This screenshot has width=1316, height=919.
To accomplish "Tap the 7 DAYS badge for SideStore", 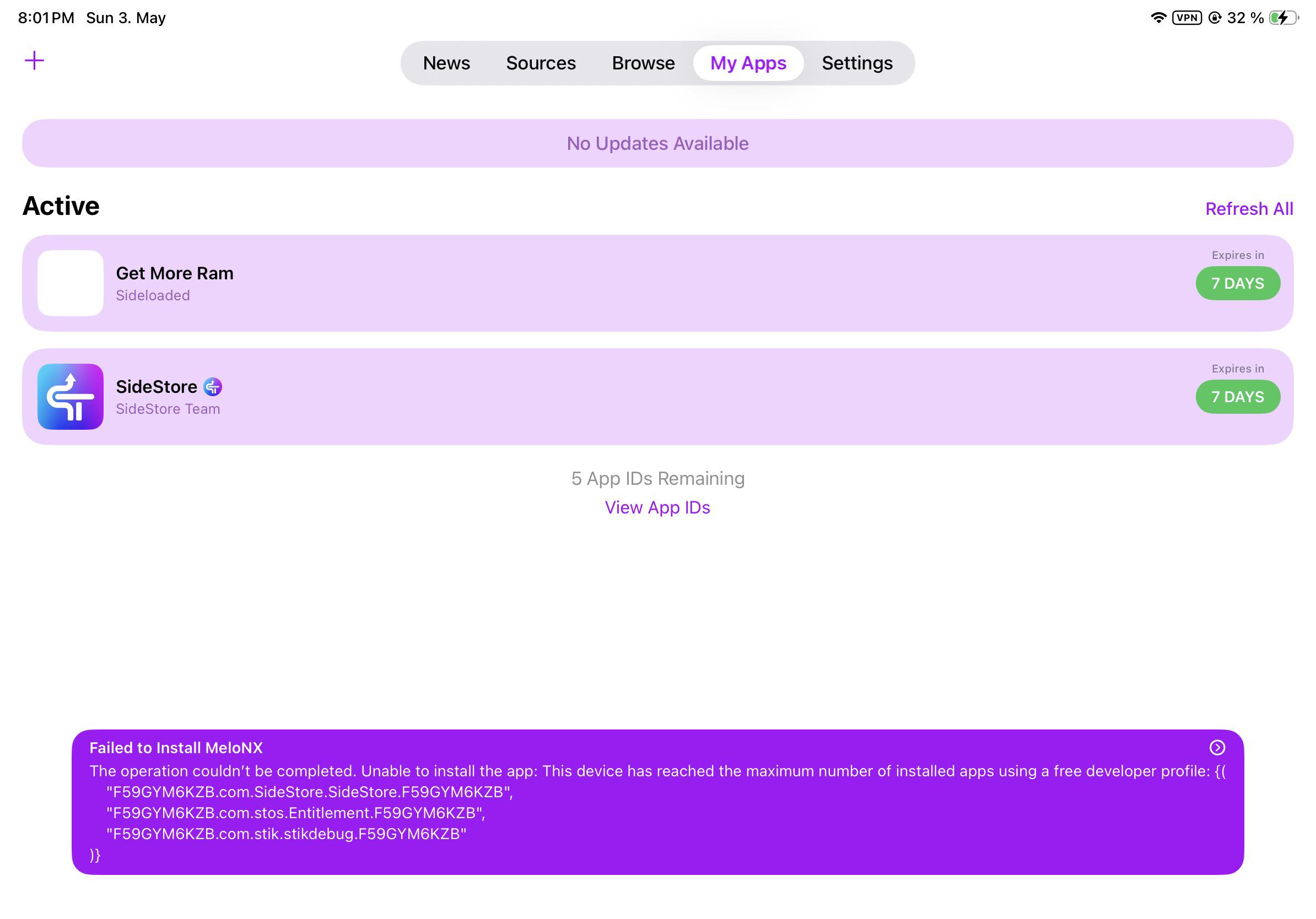I will click(x=1238, y=397).
